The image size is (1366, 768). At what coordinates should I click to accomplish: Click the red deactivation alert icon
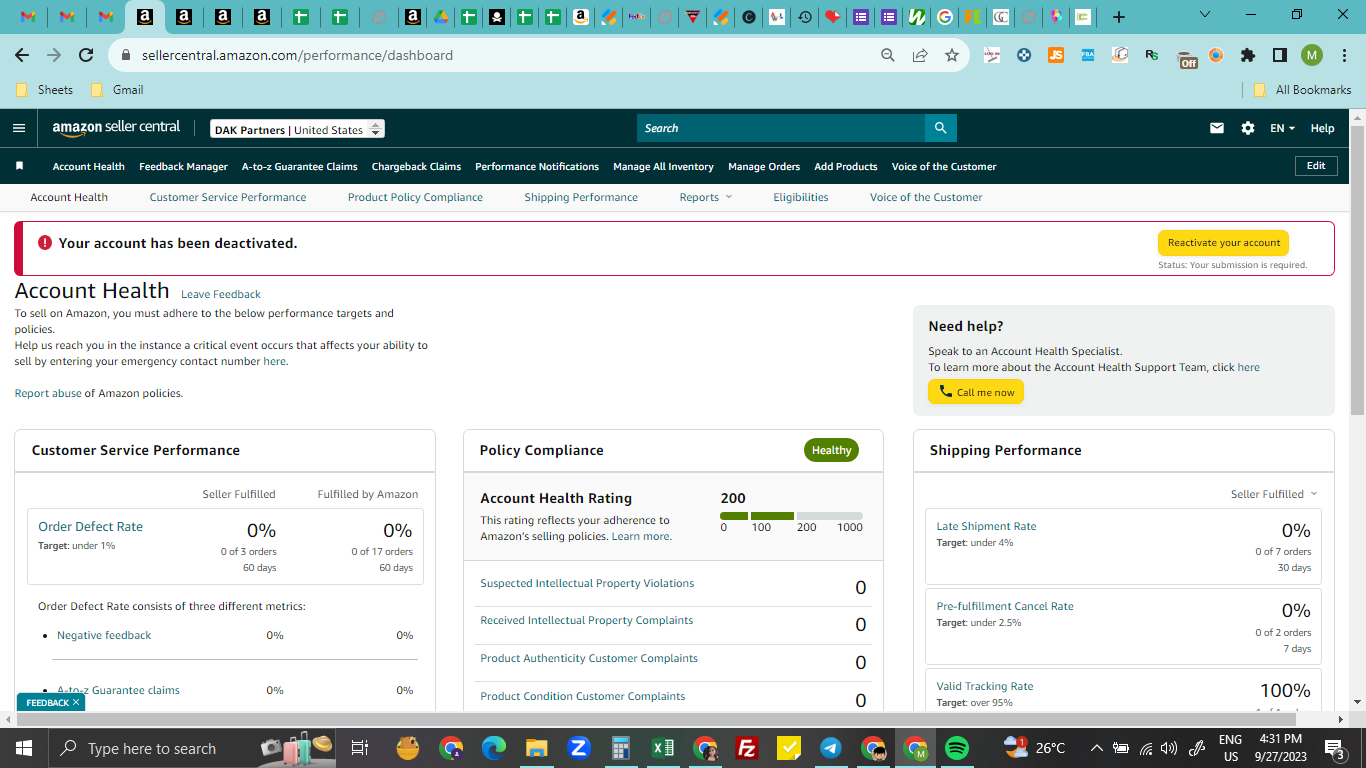[45, 243]
